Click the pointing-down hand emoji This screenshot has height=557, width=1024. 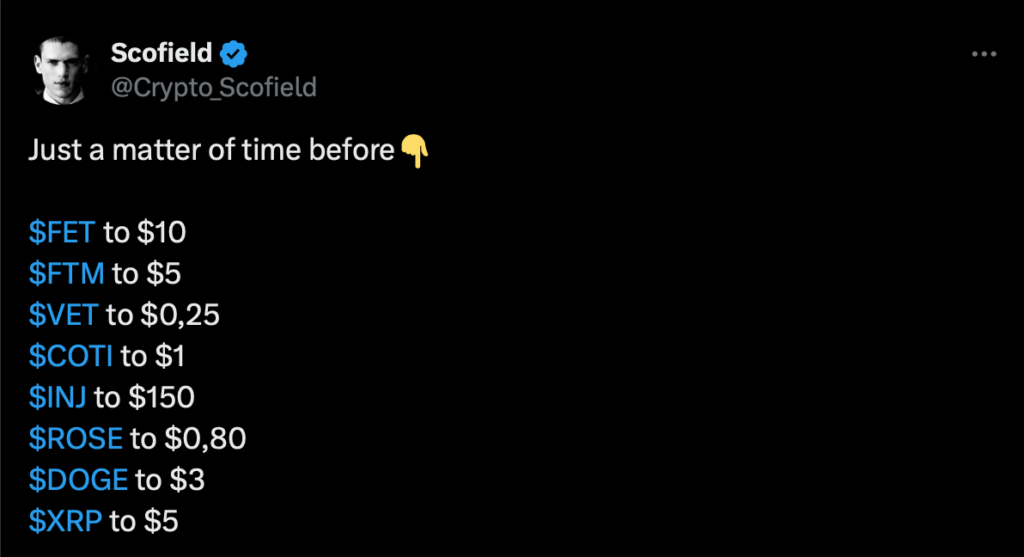(413, 151)
